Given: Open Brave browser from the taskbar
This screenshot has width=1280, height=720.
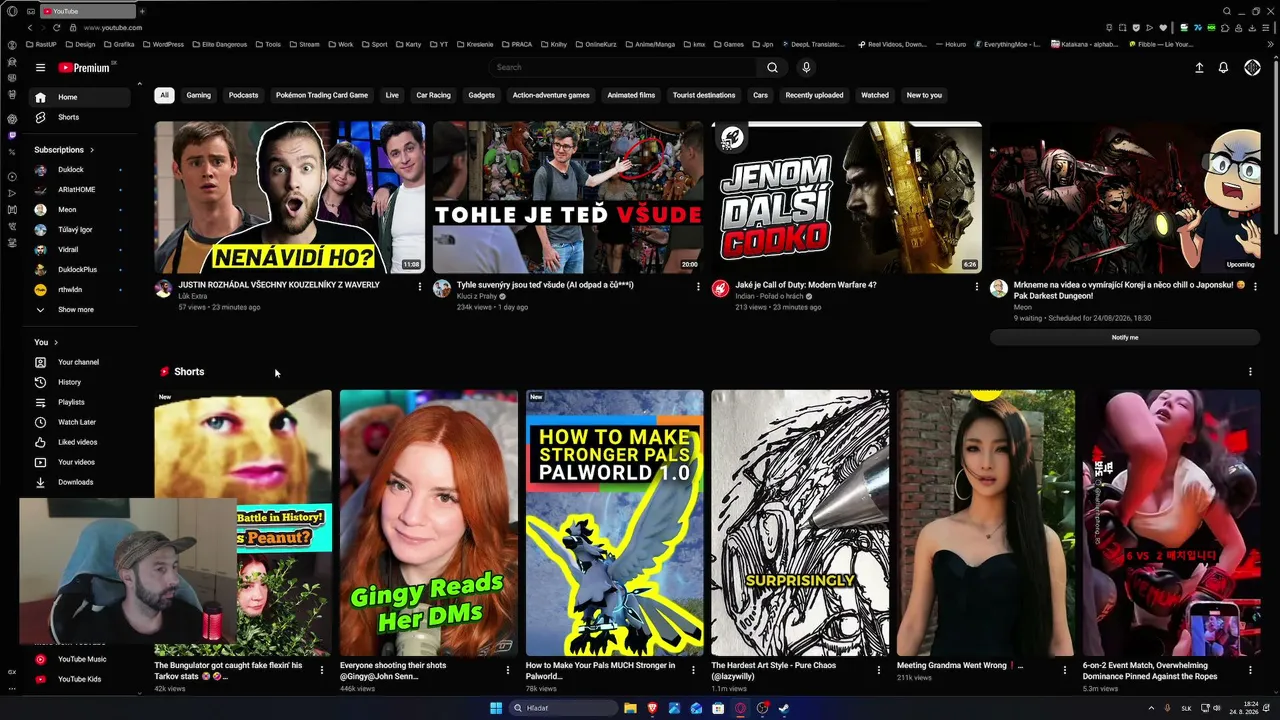Looking at the screenshot, I should pos(652,708).
